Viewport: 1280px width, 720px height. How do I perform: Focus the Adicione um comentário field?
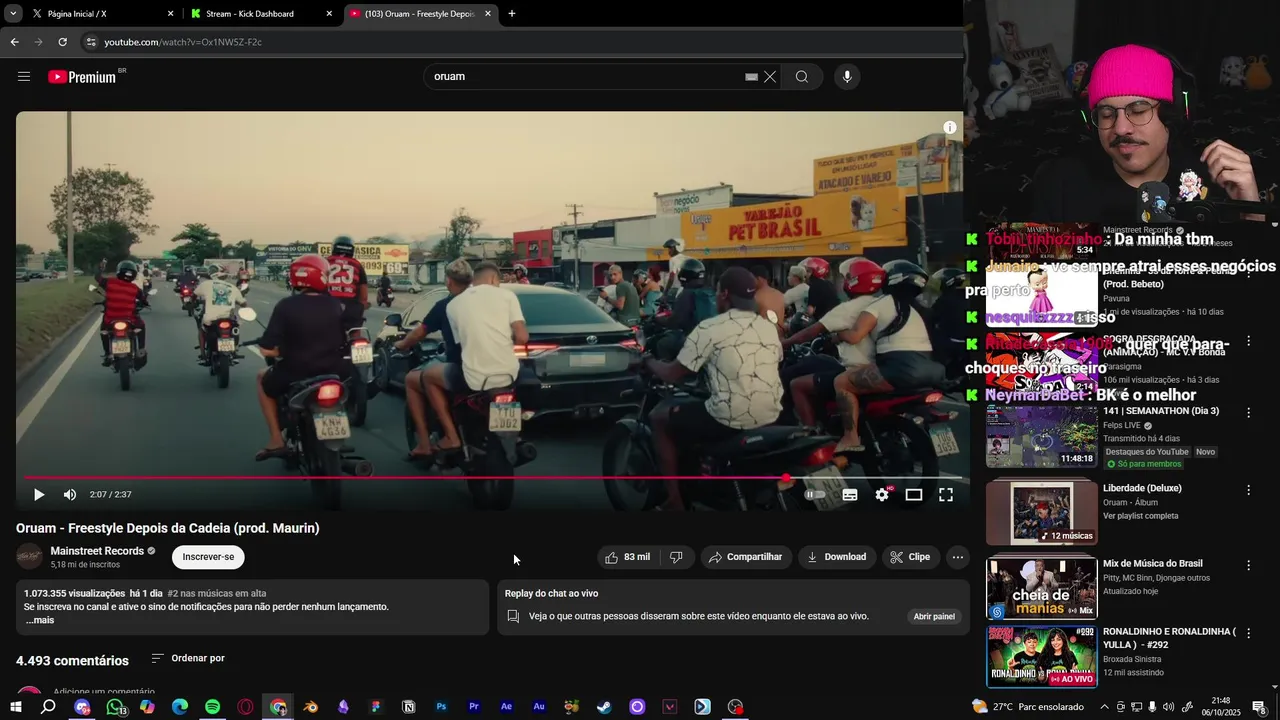click(x=104, y=692)
